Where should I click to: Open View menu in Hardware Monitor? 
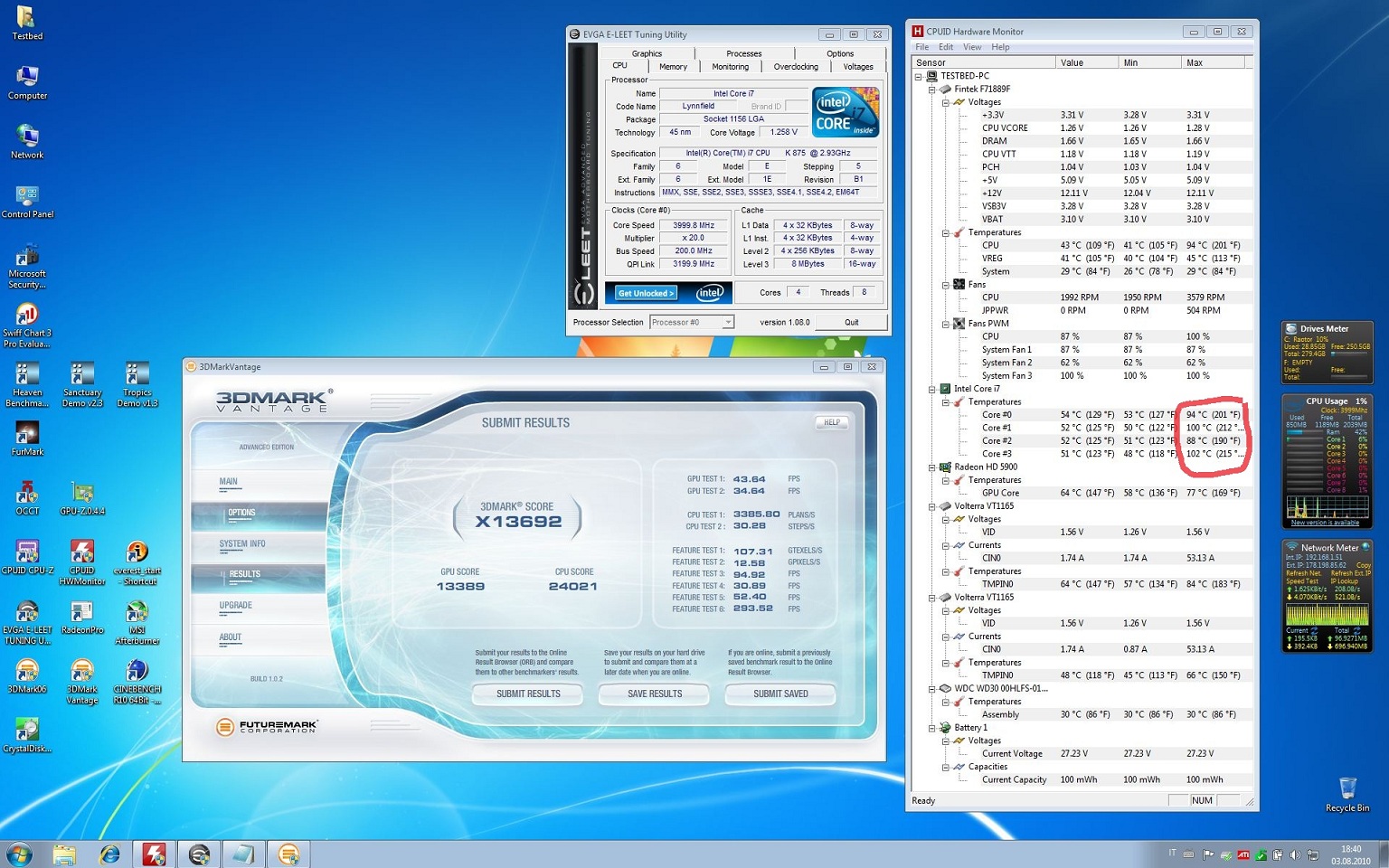pos(972,47)
